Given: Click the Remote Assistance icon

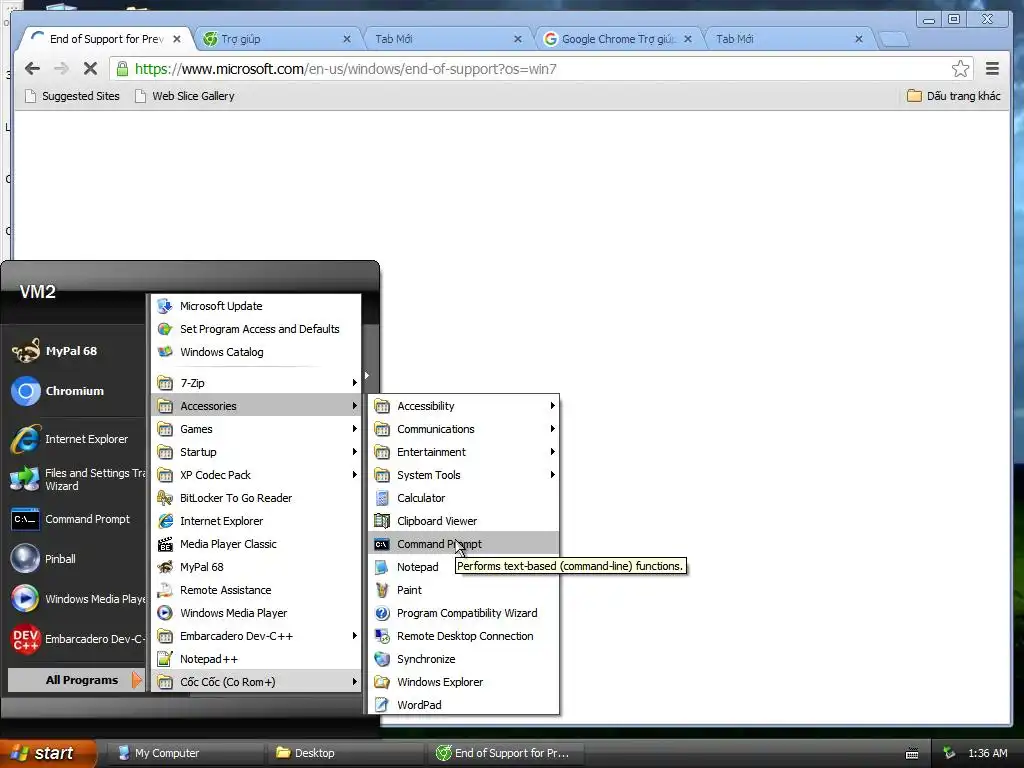Looking at the screenshot, I should (165, 590).
